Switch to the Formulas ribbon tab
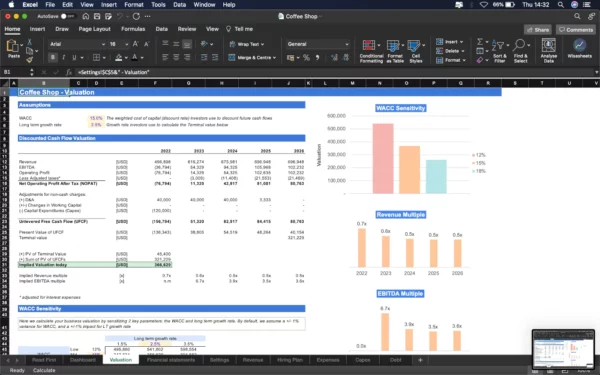 click(133, 29)
